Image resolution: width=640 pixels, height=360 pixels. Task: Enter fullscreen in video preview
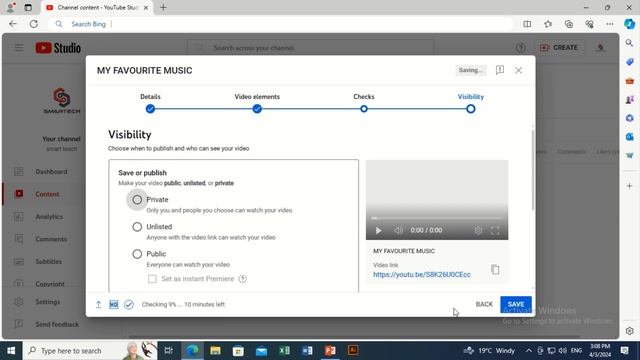(495, 231)
